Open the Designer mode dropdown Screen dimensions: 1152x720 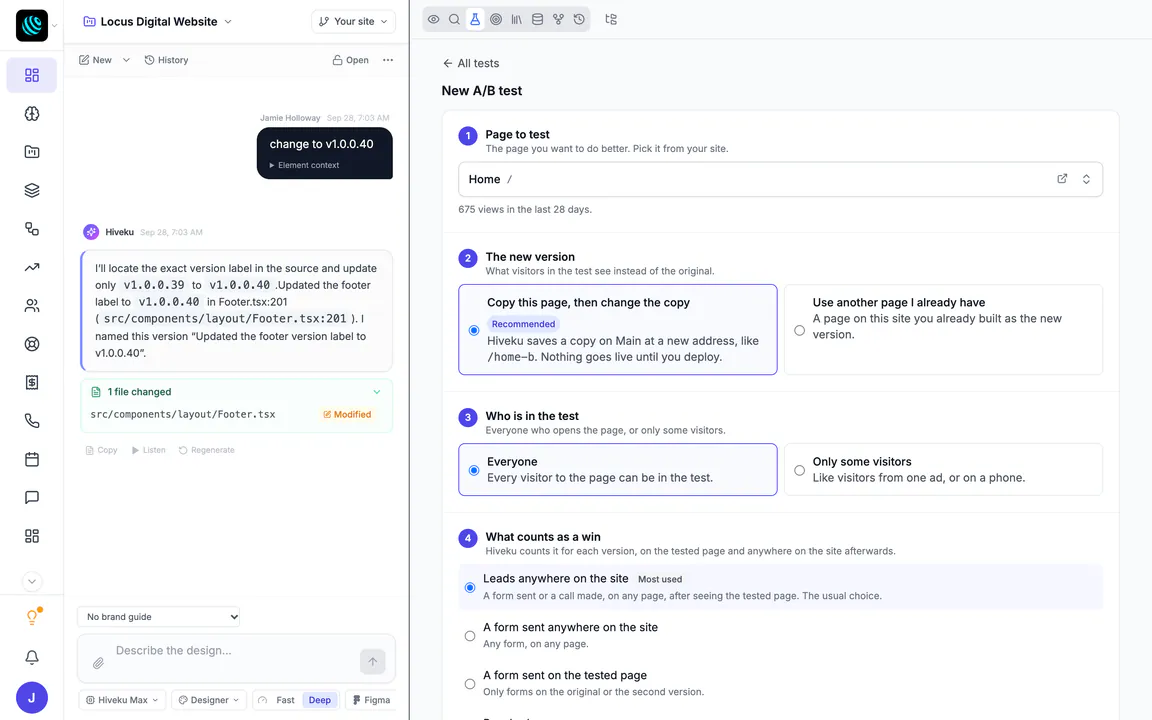(x=209, y=700)
